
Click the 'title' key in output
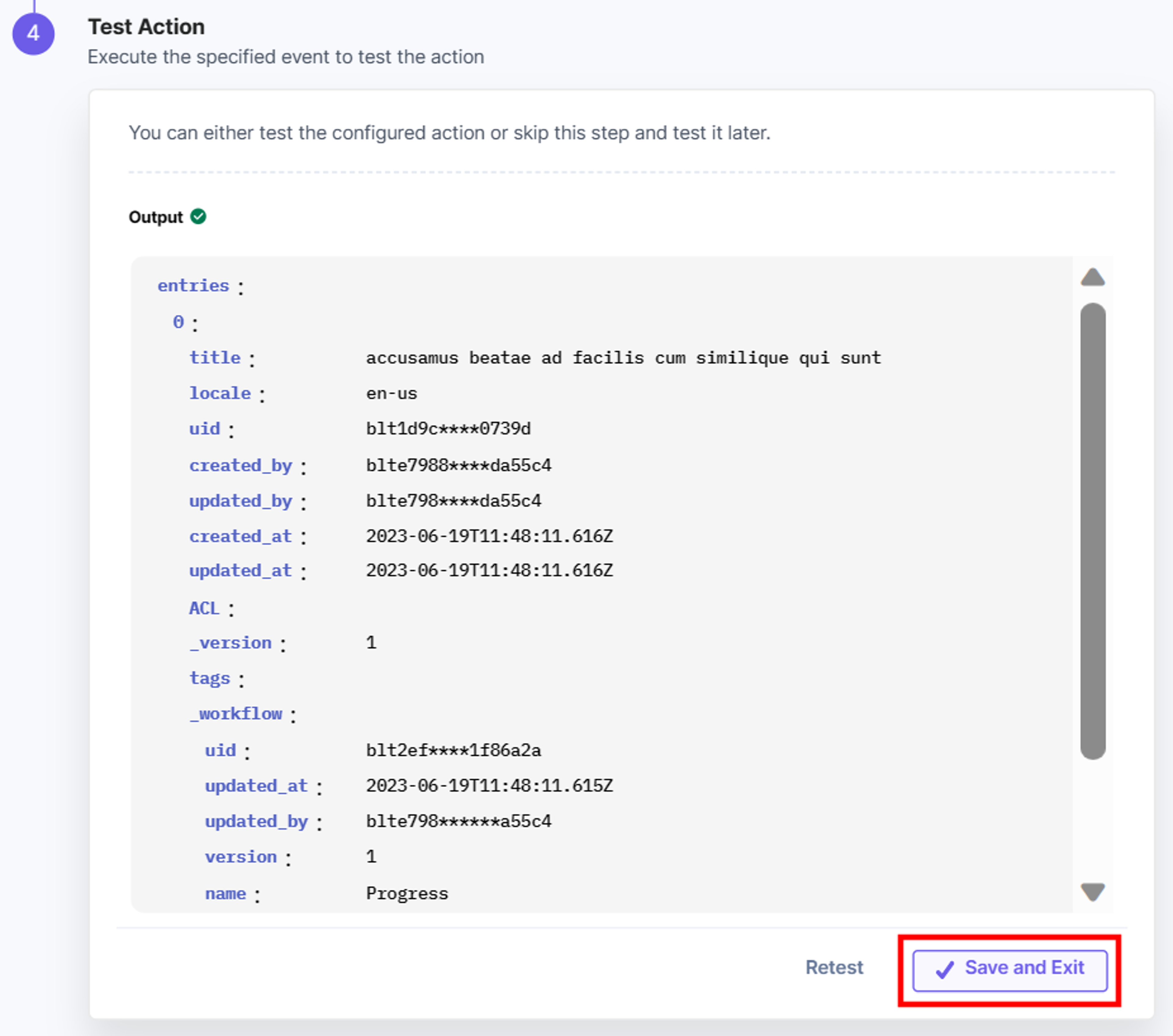pos(215,357)
